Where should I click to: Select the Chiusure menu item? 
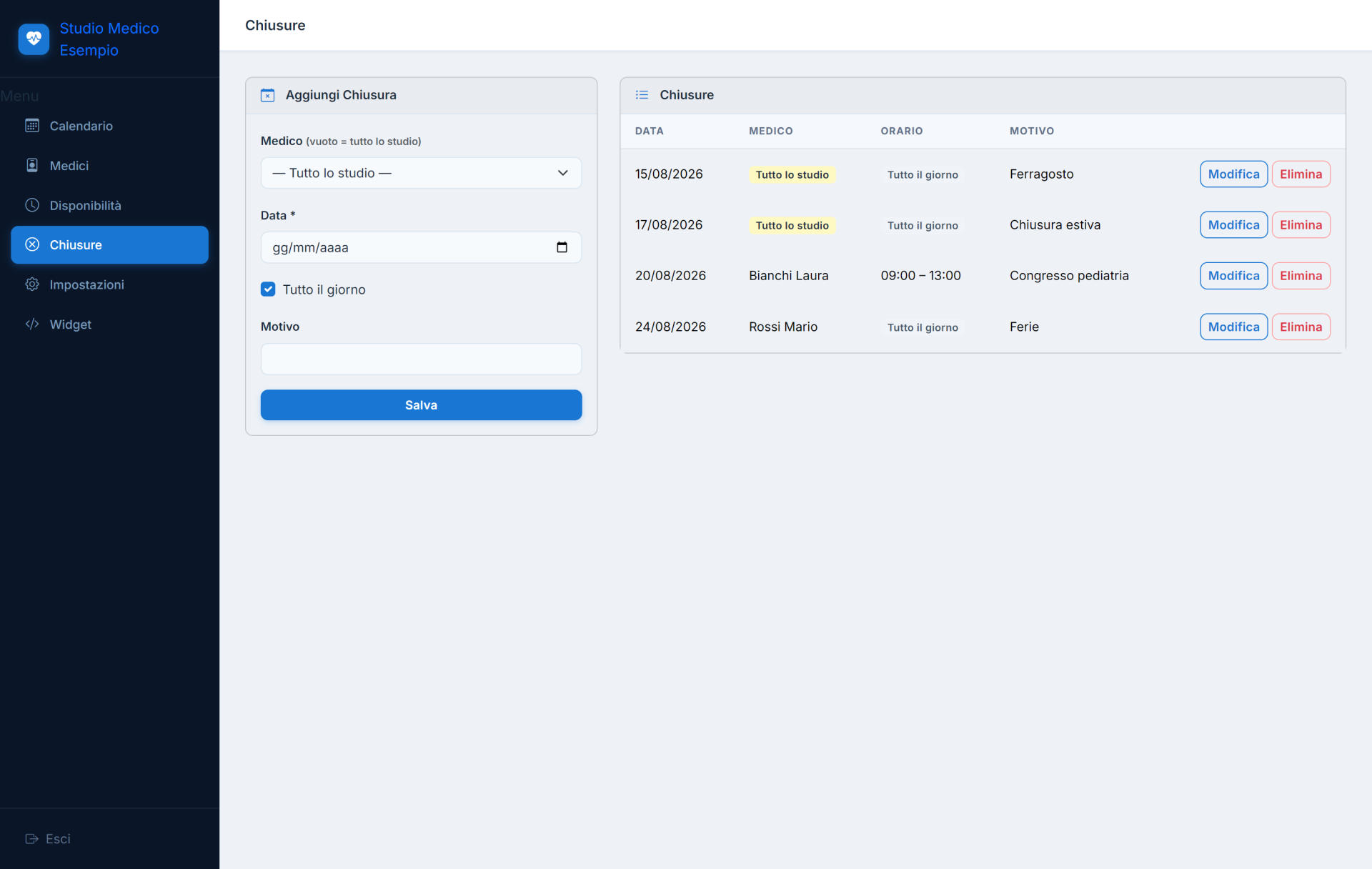109,244
